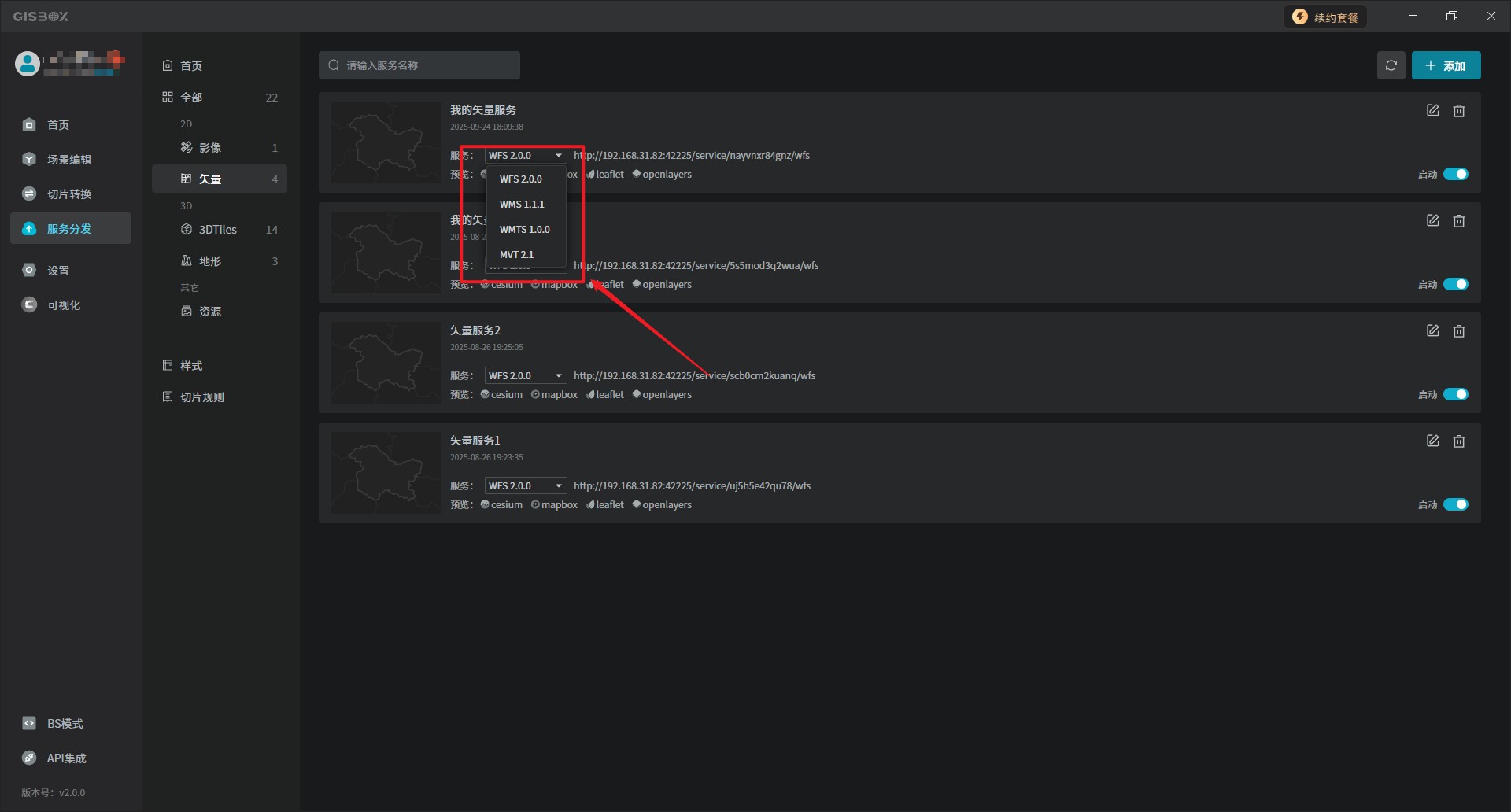Image resolution: width=1511 pixels, height=812 pixels.
Task: Click the refresh icon beside the Add button
Action: (1391, 65)
